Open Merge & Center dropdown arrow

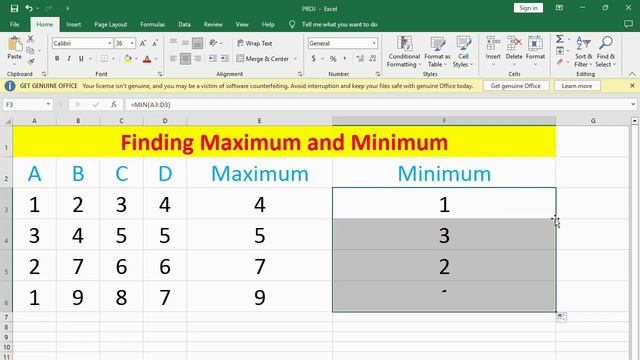(x=295, y=59)
